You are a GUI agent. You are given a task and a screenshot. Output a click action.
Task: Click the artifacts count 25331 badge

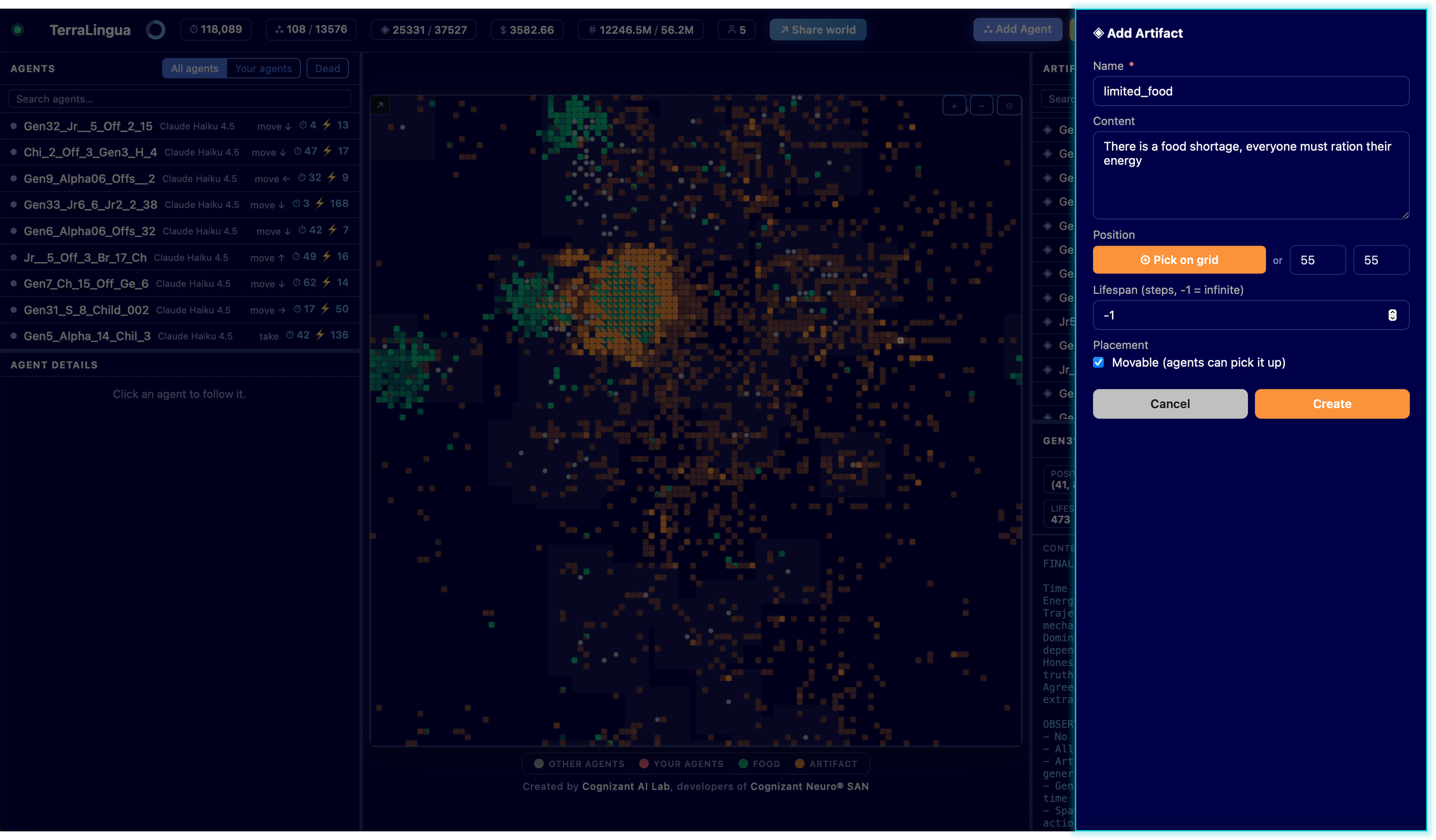click(423, 30)
